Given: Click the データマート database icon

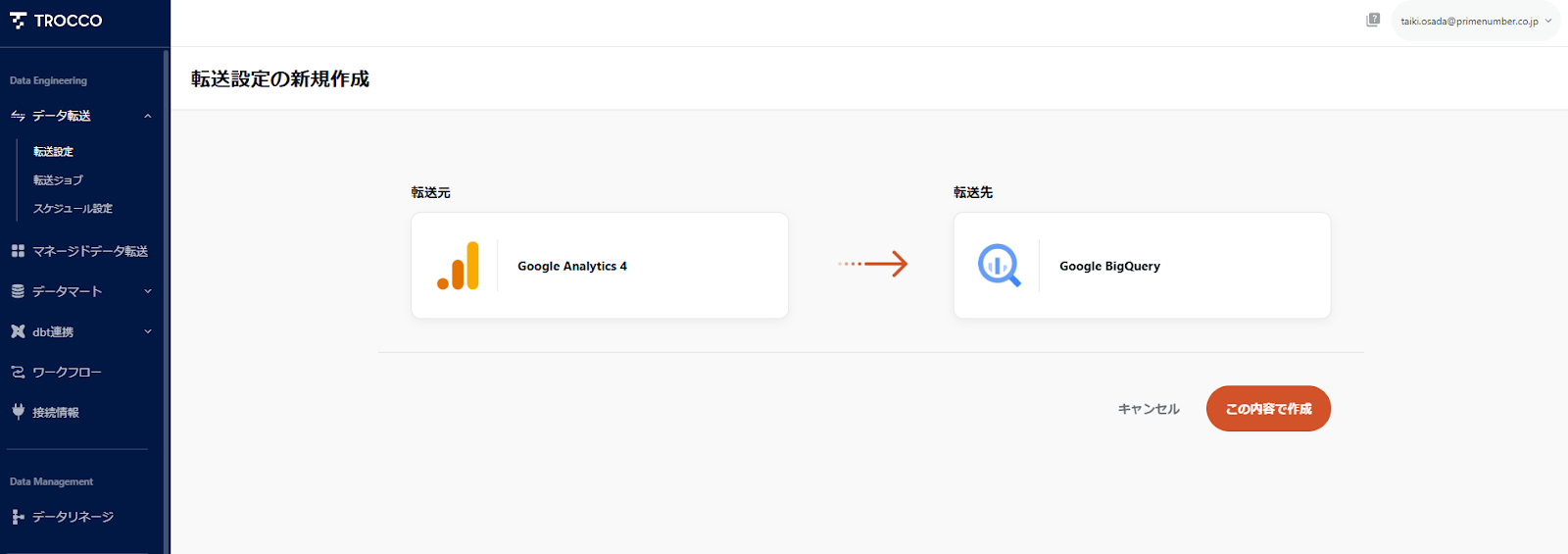Looking at the screenshot, I should 18,291.
